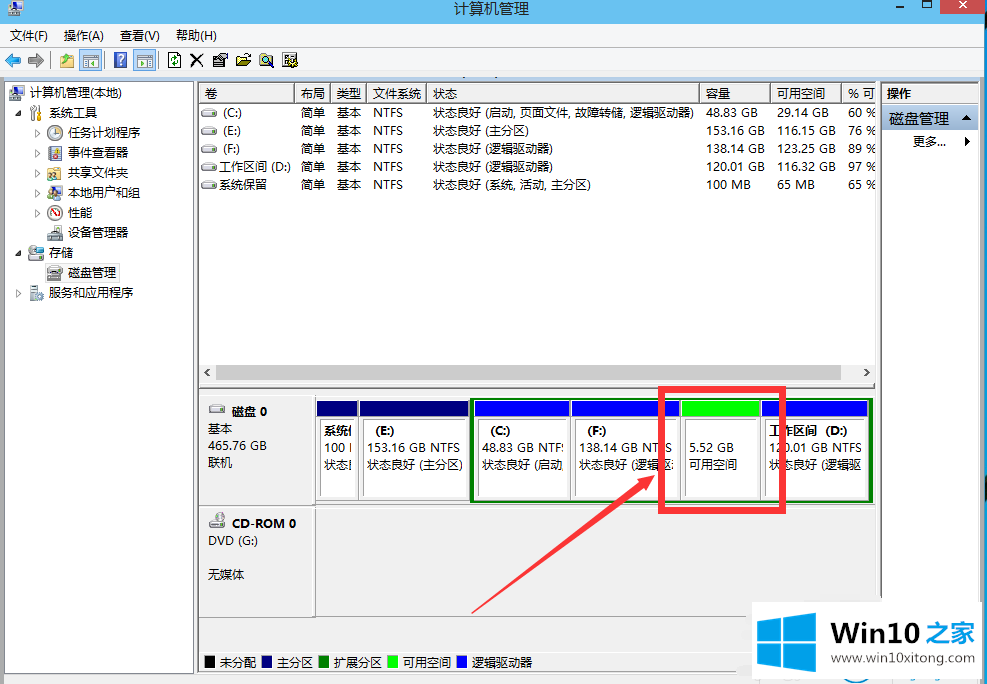
Task: Click the black X delete toolbar icon
Action: click(x=197, y=60)
